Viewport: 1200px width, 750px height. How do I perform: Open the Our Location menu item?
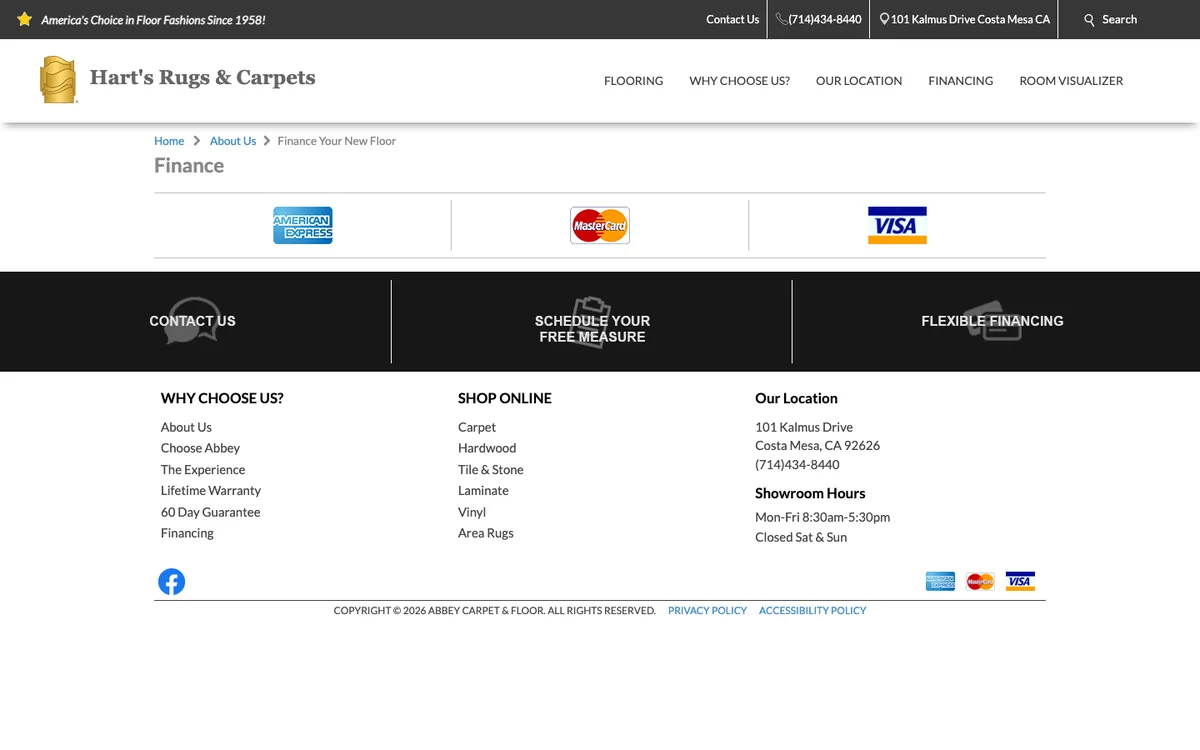[x=859, y=81]
